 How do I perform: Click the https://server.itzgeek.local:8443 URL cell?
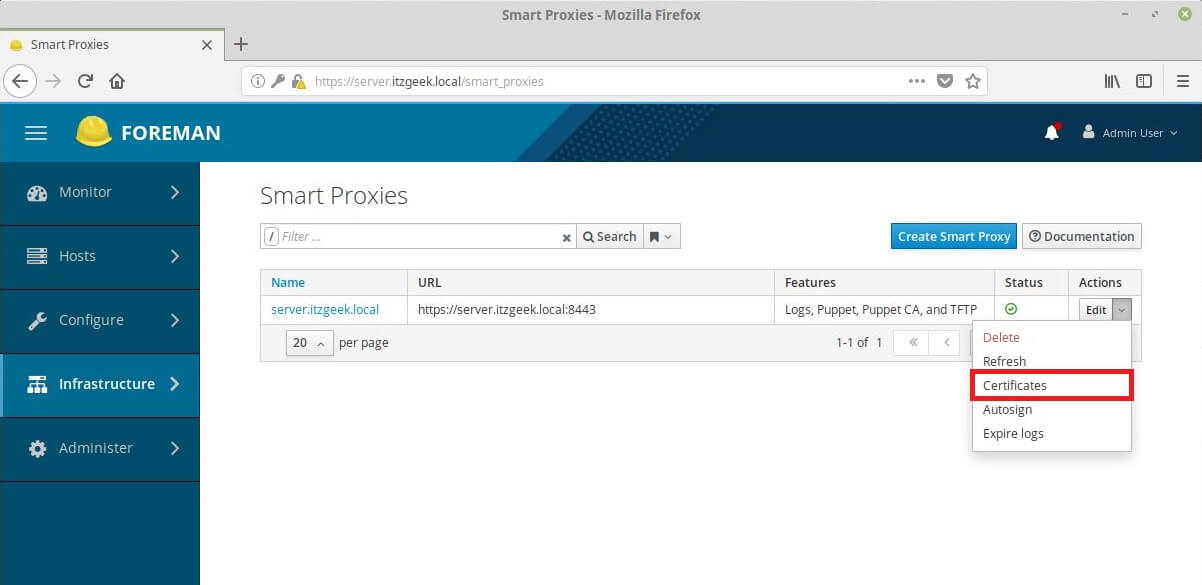point(591,310)
